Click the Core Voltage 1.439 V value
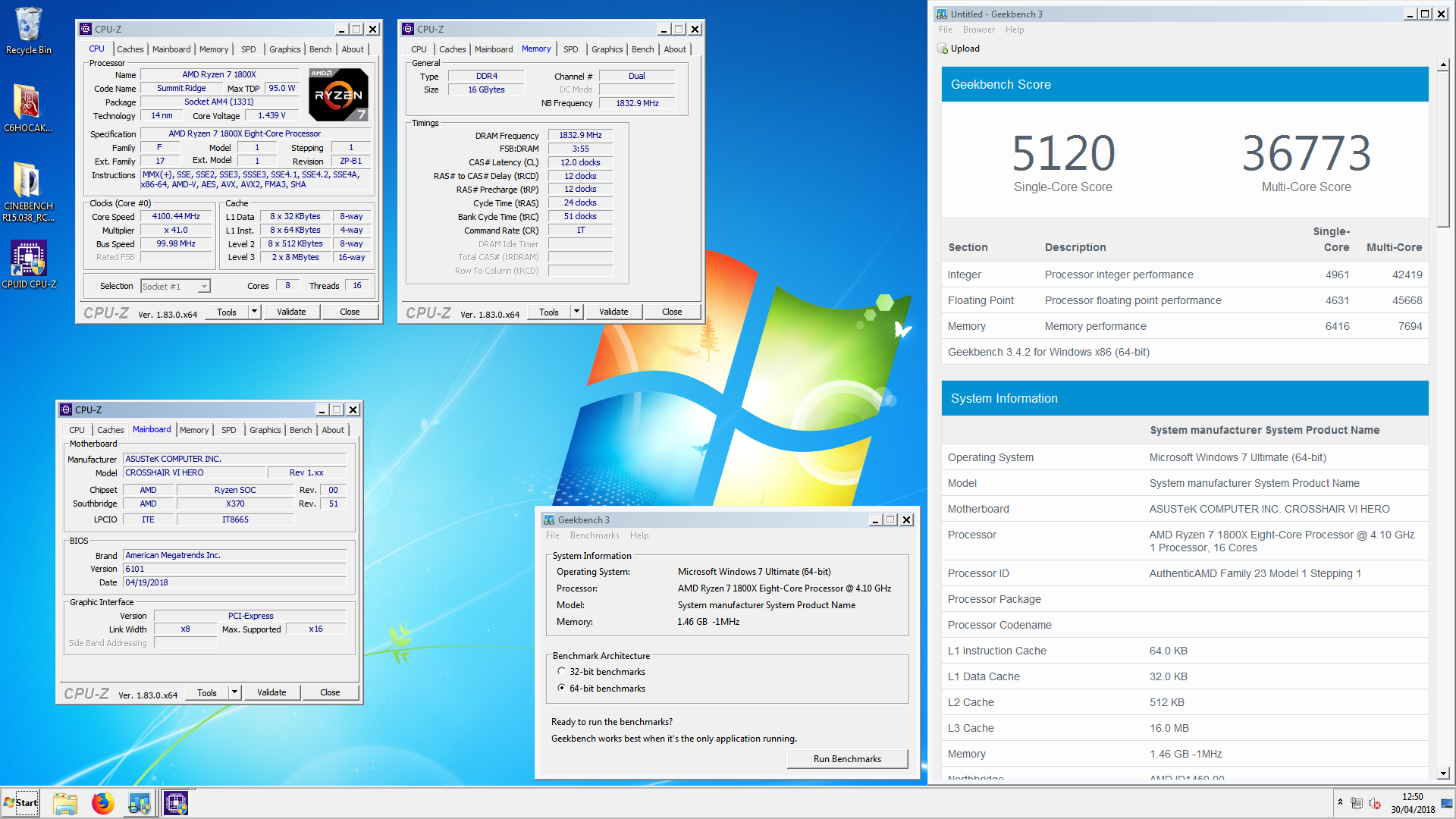Viewport: 1456px width, 819px height. (271, 116)
